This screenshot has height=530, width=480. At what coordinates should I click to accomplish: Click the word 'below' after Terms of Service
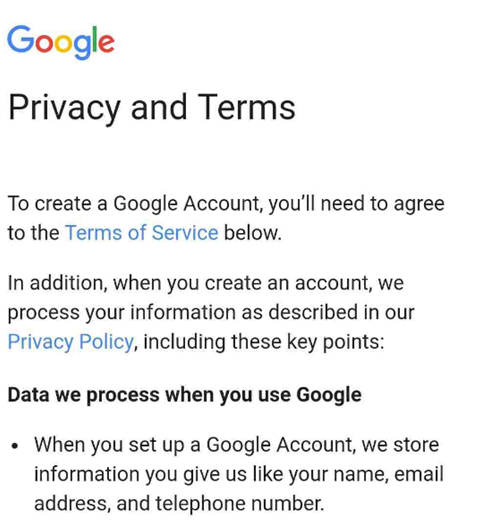[253, 233]
